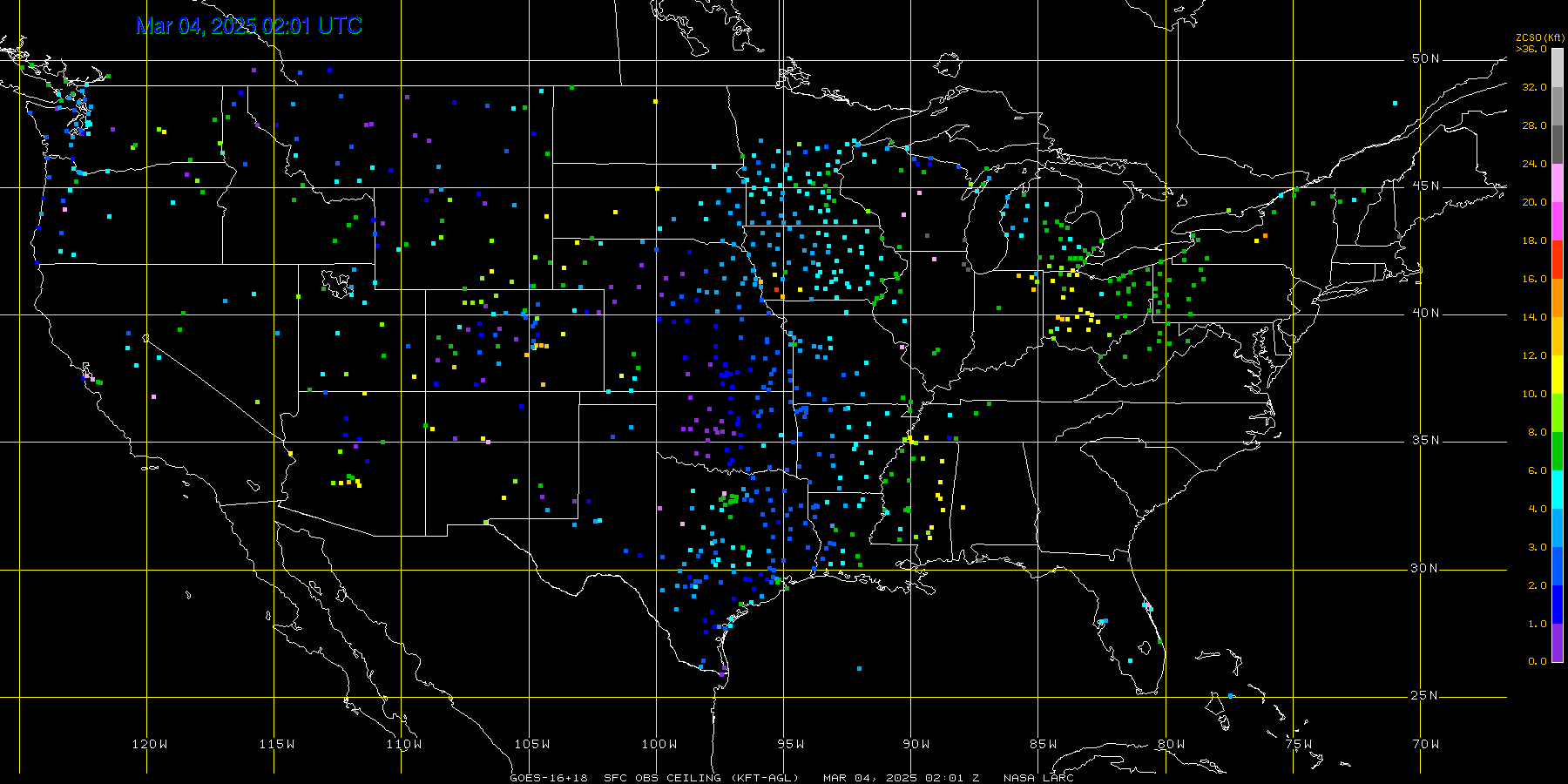This screenshot has height=784, width=1568.
Task: Select the 14.0 legend value
Action: coord(1534,317)
